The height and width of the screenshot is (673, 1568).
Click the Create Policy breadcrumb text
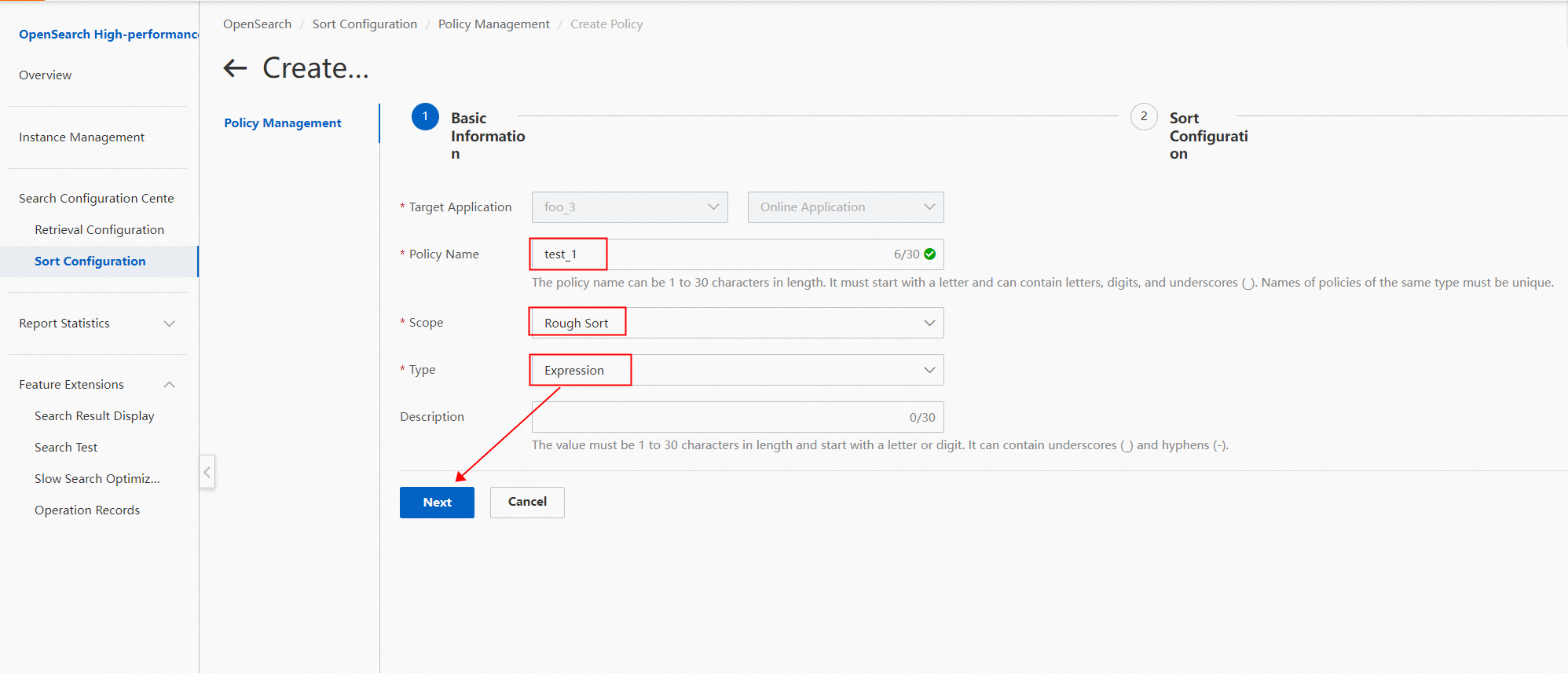click(x=606, y=24)
